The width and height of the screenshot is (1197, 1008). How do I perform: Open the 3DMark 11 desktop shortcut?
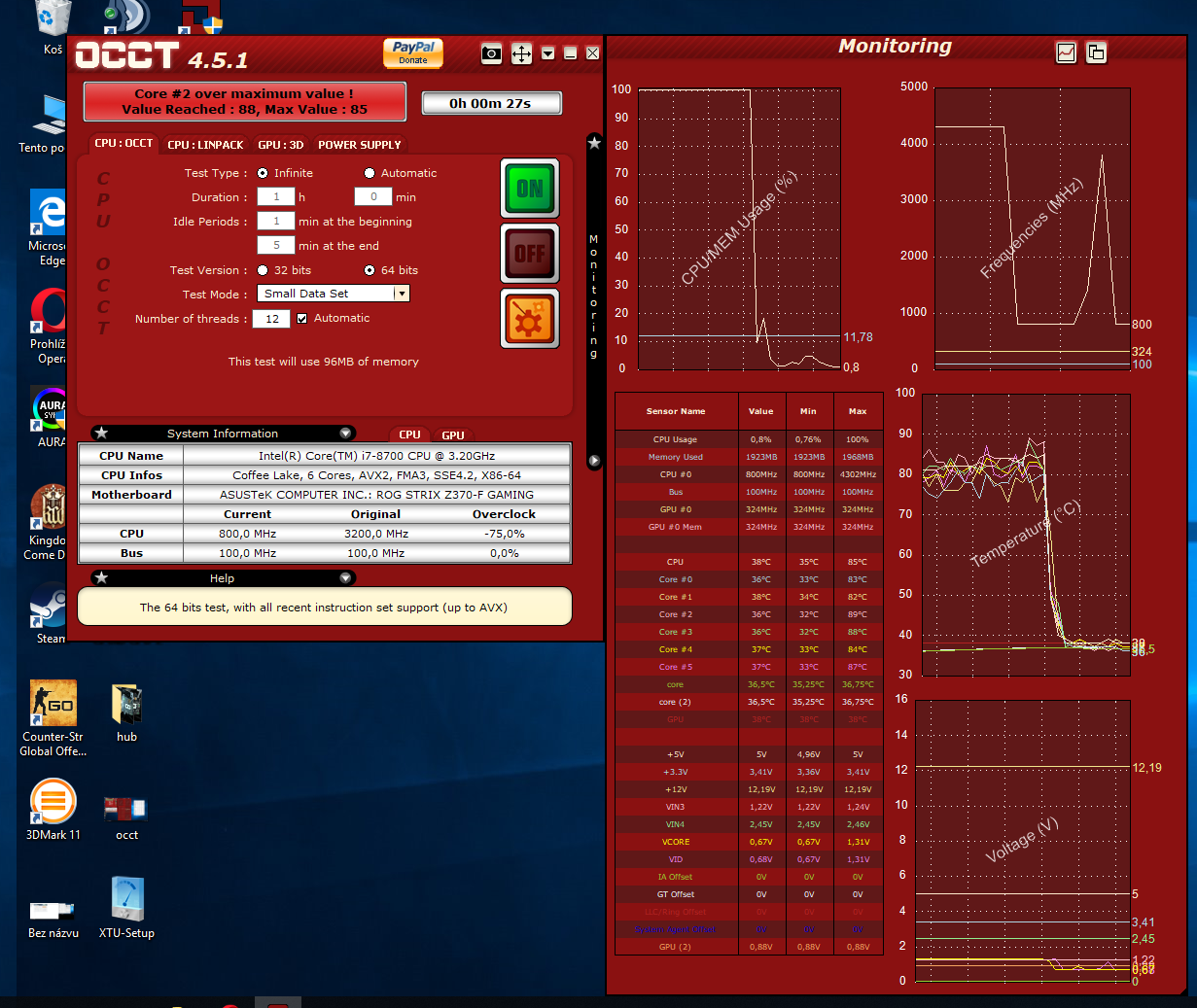[x=53, y=809]
